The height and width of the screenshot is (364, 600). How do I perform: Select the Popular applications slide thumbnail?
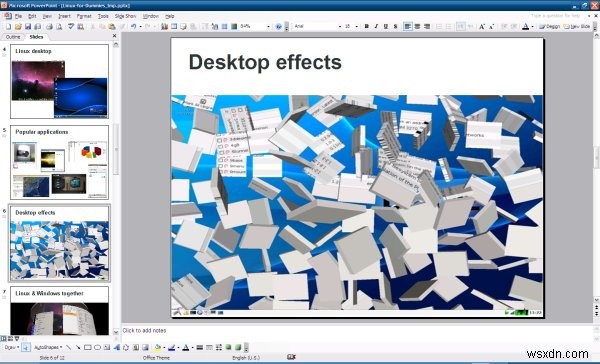pos(59,162)
